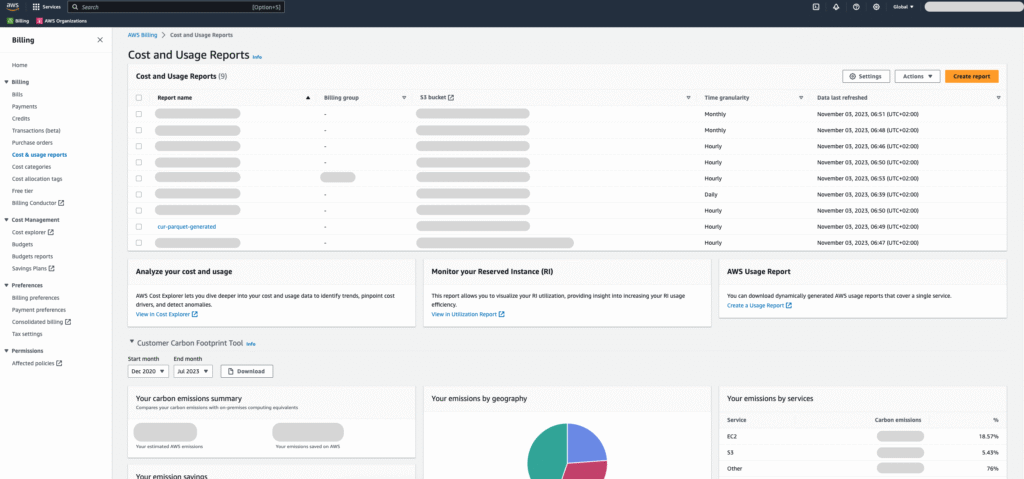The width and height of the screenshot is (1024, 479).
Task: Check the report refreshed at 06:51
Action: click(138, 114)
